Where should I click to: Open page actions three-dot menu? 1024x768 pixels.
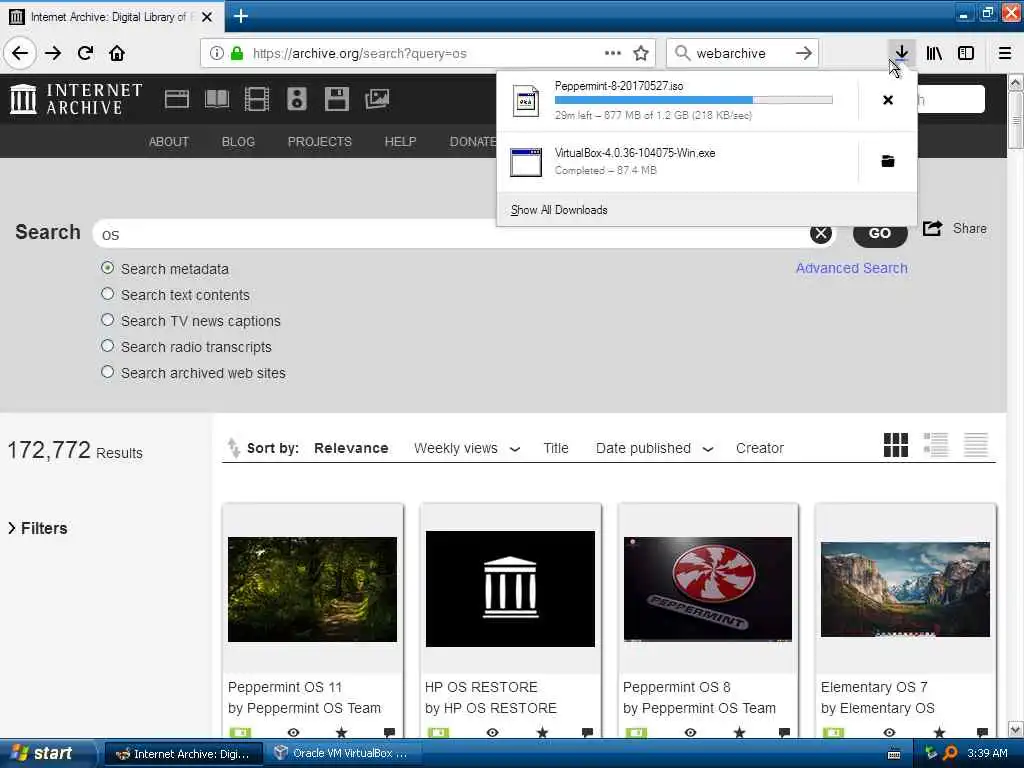coord(613,53)
